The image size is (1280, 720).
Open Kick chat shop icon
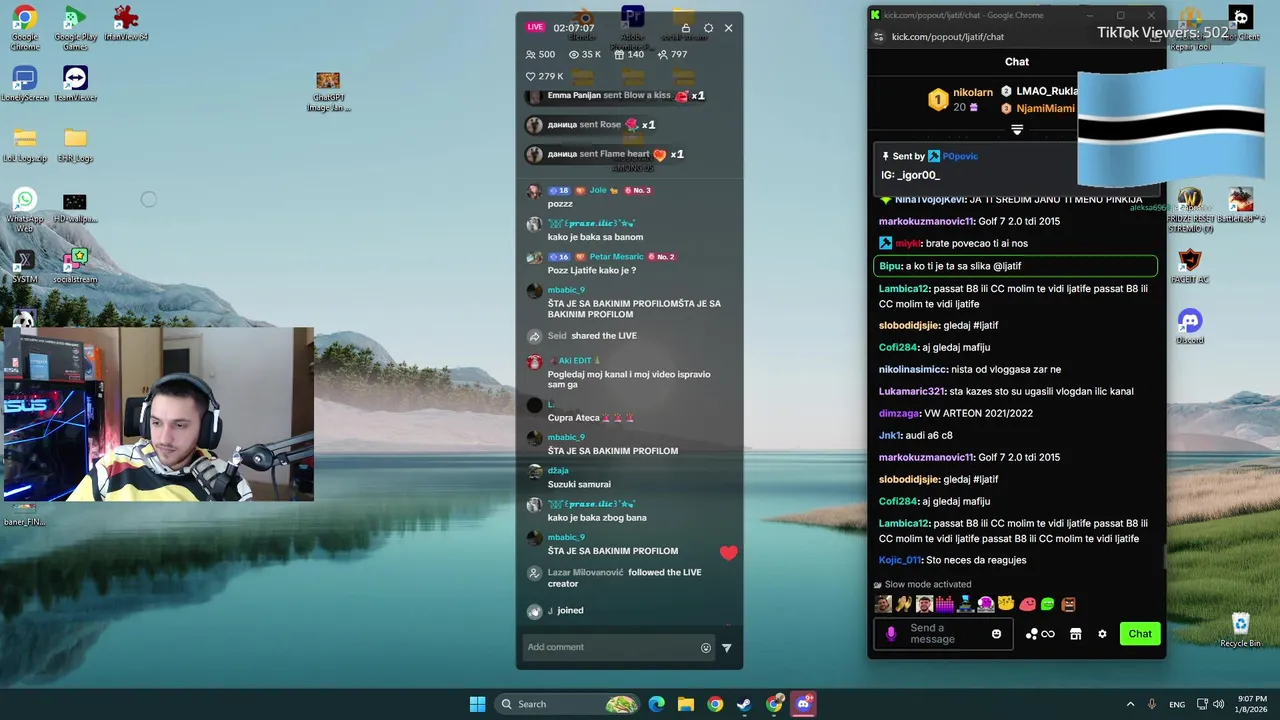[1076, 634]
